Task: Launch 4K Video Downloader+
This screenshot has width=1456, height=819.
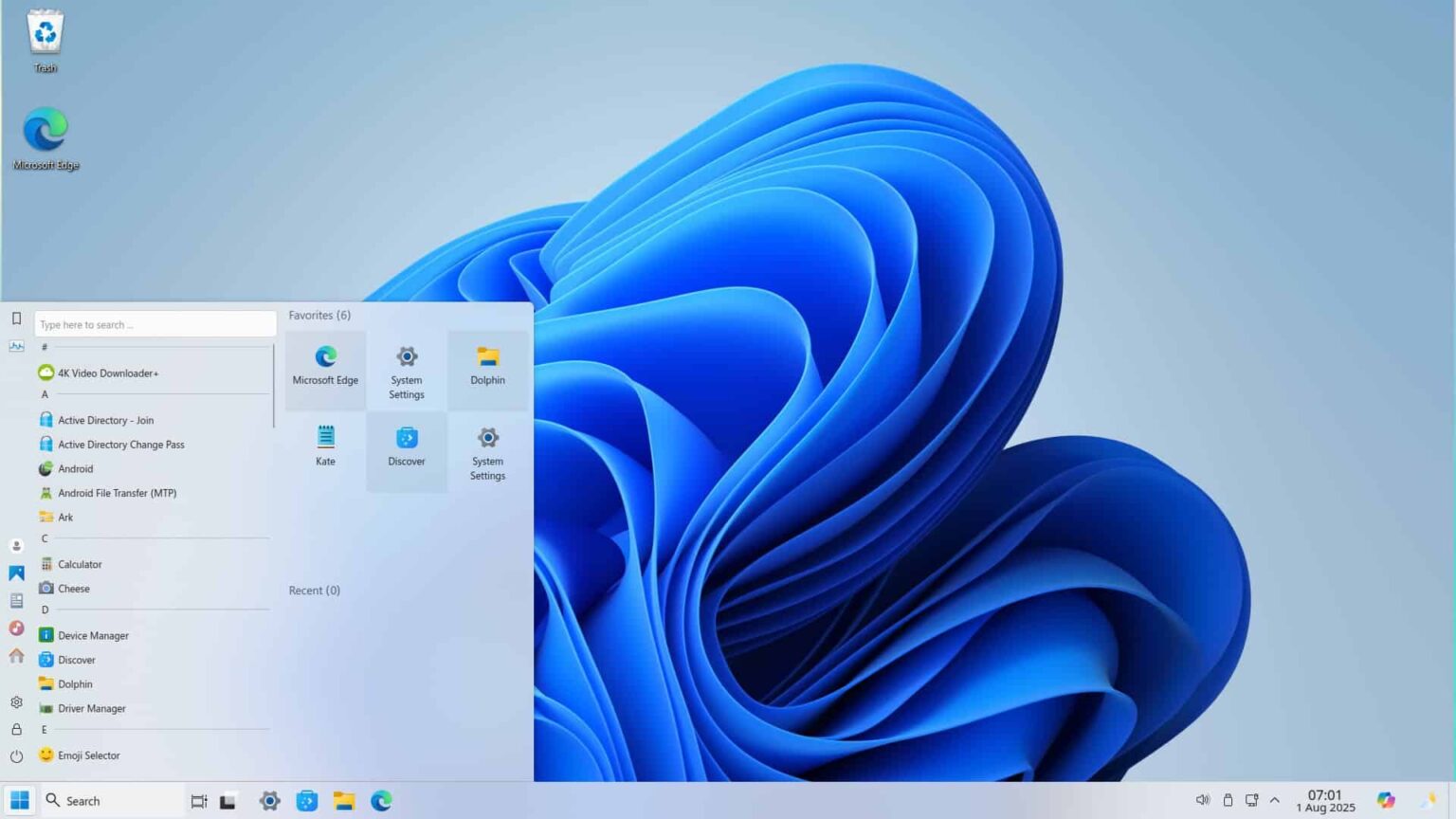Action: [x=109, y=373]
